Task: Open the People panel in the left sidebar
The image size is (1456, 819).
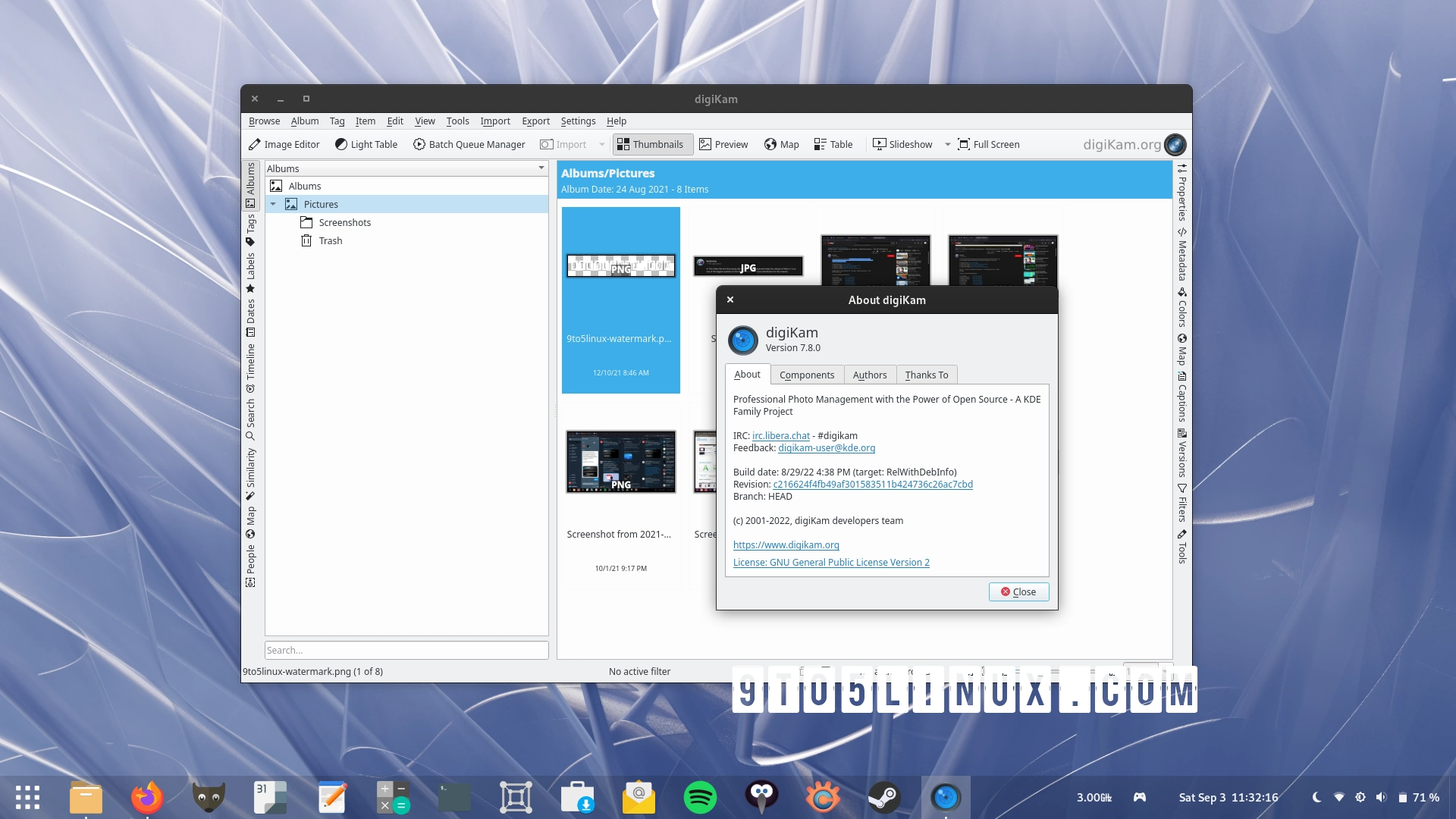Action: point(250,555)
